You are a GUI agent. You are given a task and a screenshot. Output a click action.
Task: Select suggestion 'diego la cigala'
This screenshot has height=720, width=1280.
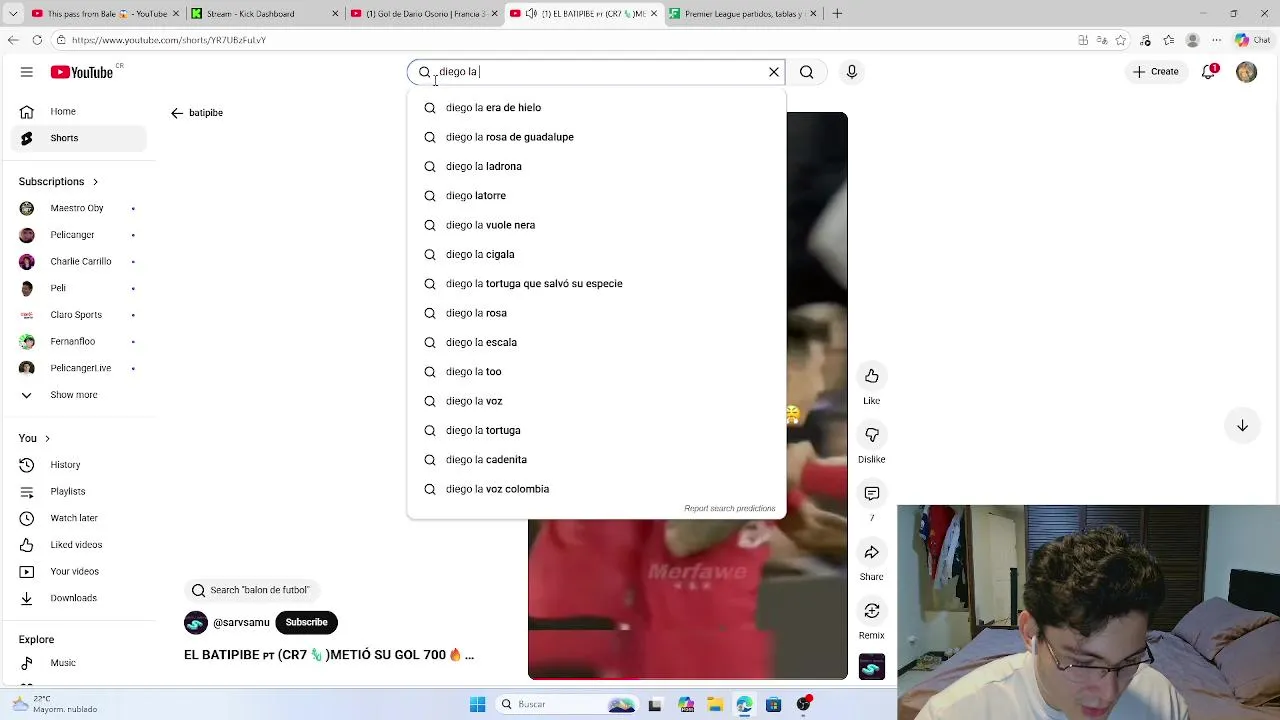(x=597, y=254)
